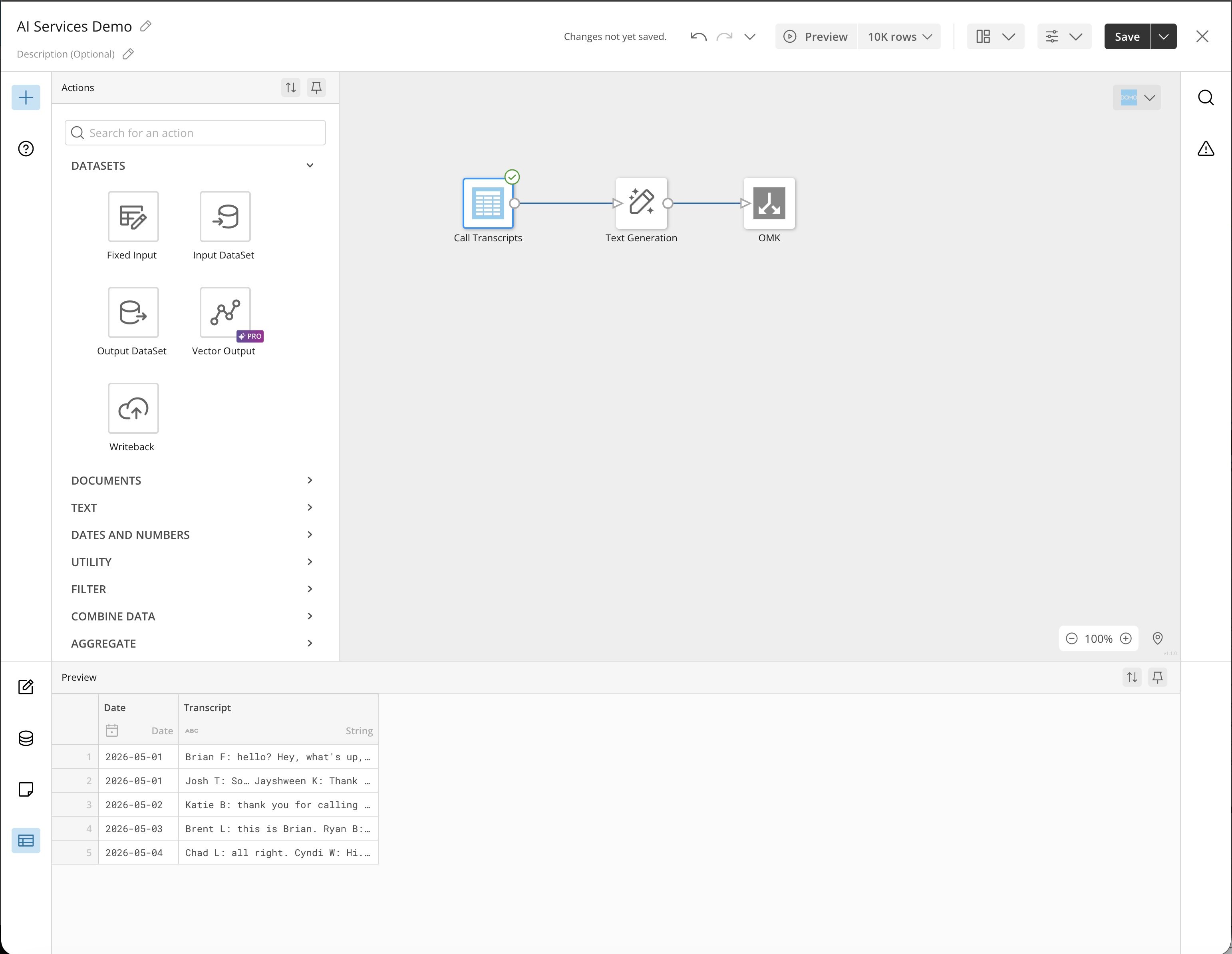
Task: Open the preview table sidebar icon
Action: click(26, 841)
